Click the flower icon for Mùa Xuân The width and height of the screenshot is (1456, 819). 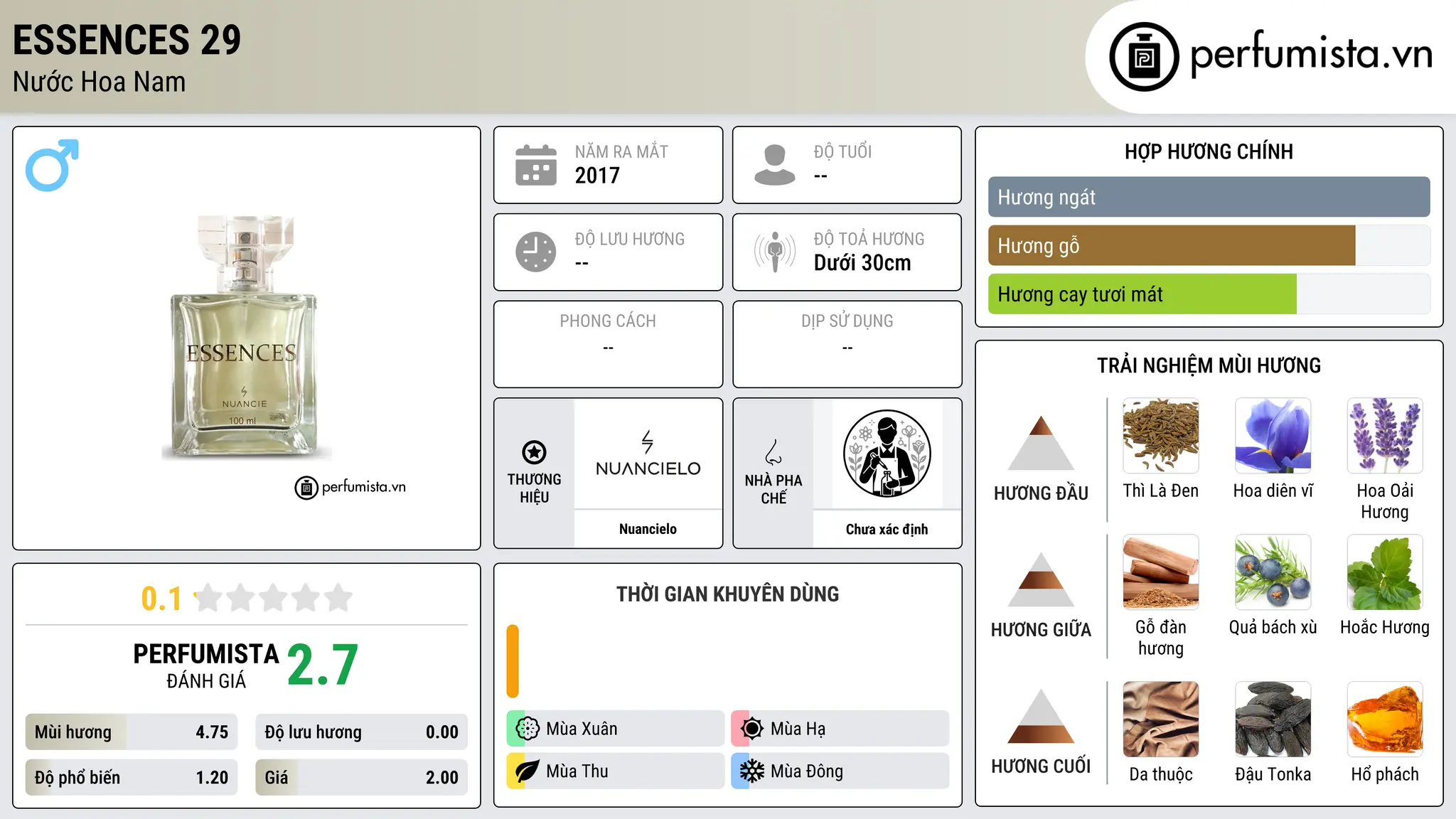[x=528, y=729]
